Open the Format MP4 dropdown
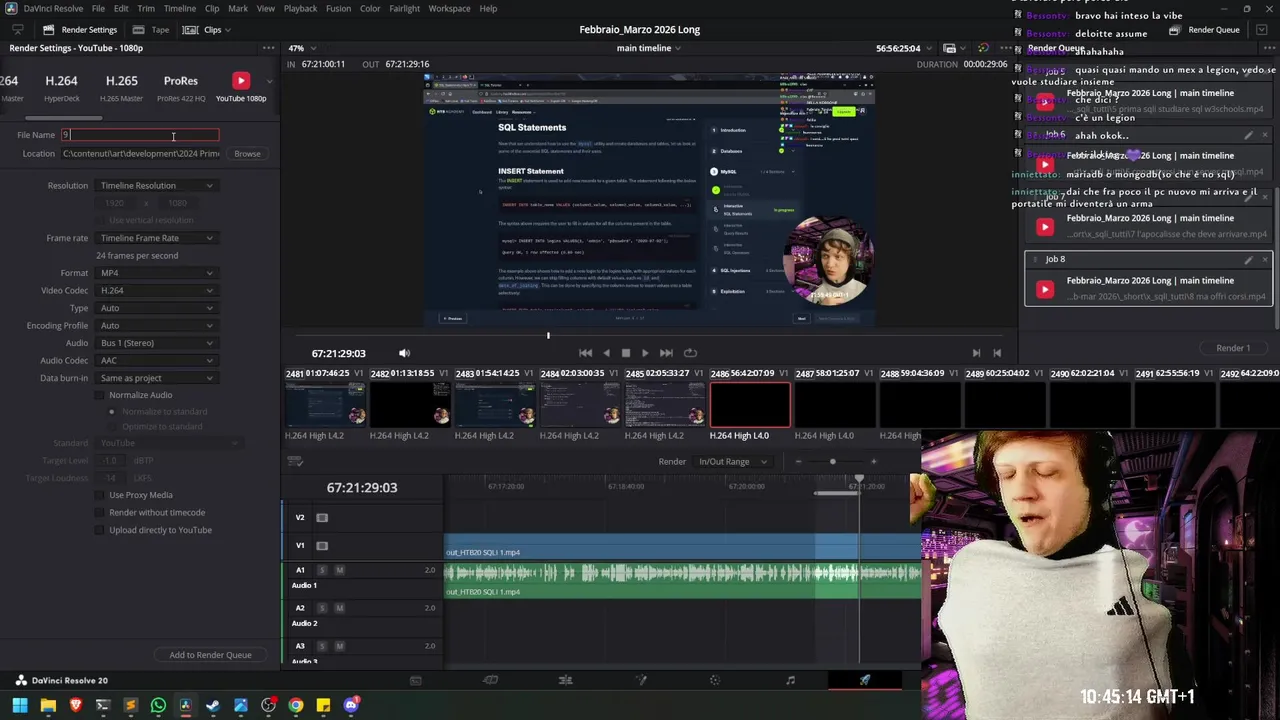This screenshot has width=1280, height=720. (x=156, y=273)
